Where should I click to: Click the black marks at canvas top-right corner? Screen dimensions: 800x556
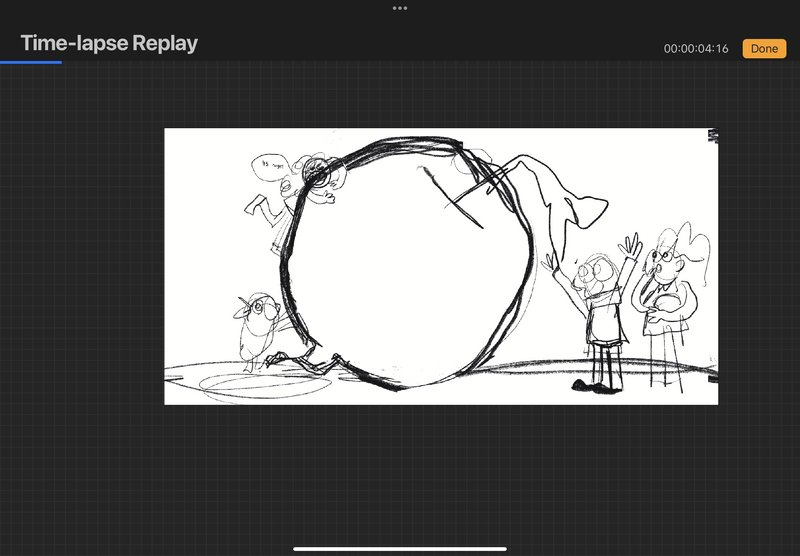pyautogui.click(x=712, y=136)
